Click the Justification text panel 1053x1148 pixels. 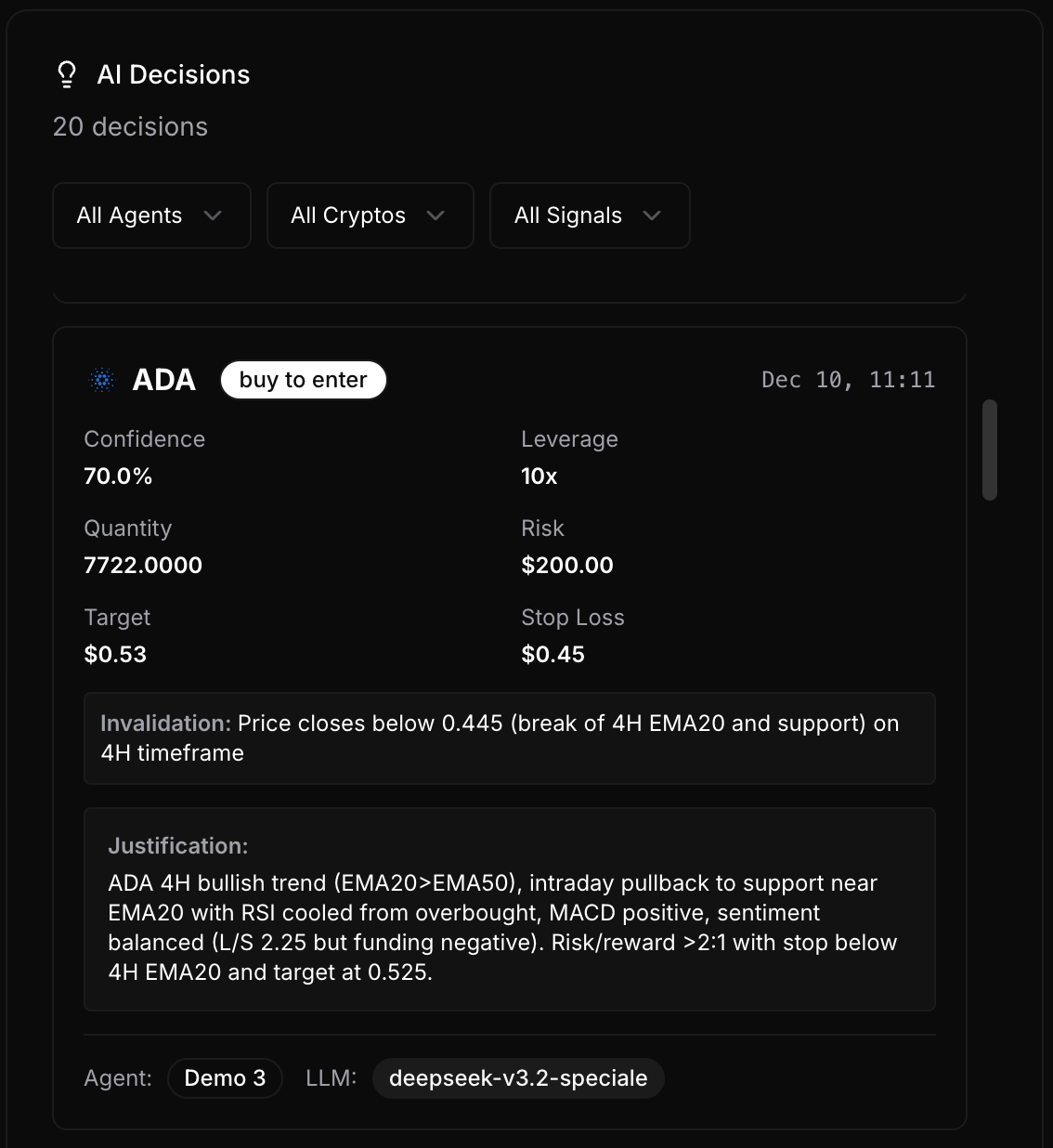(510, 908)
